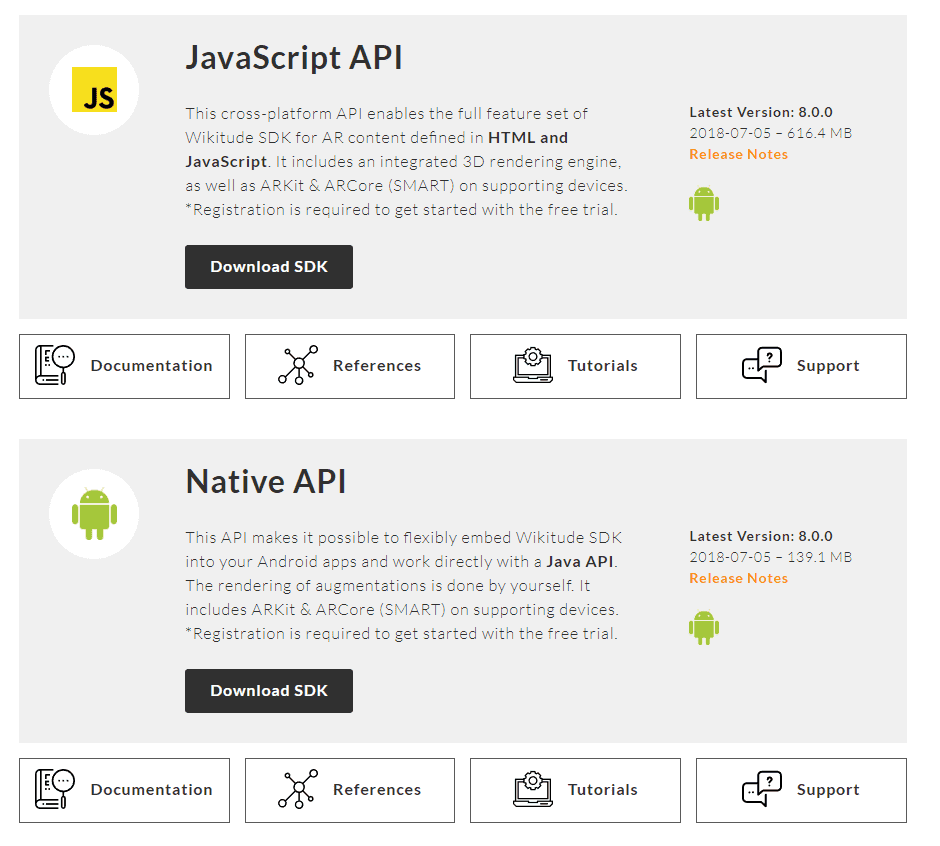
Task: Open Tutorials label for Native API
Action: (602, 790)
